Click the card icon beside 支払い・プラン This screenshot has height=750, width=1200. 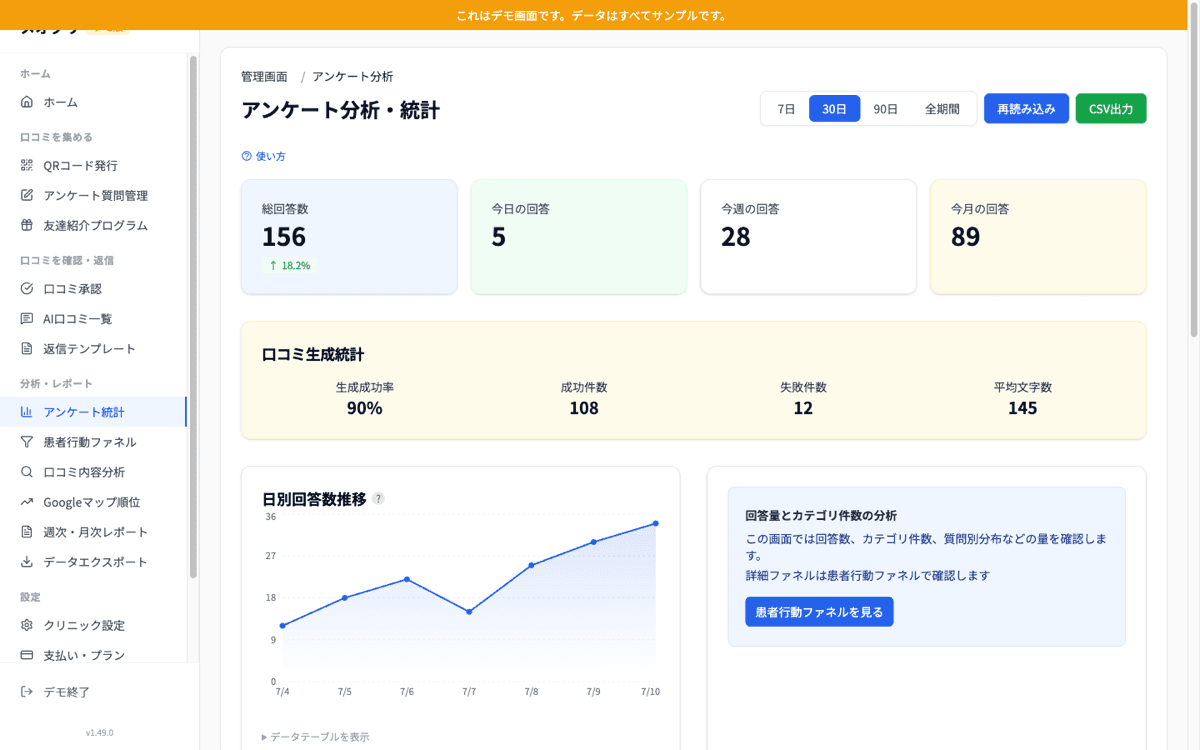coord(27,655)
